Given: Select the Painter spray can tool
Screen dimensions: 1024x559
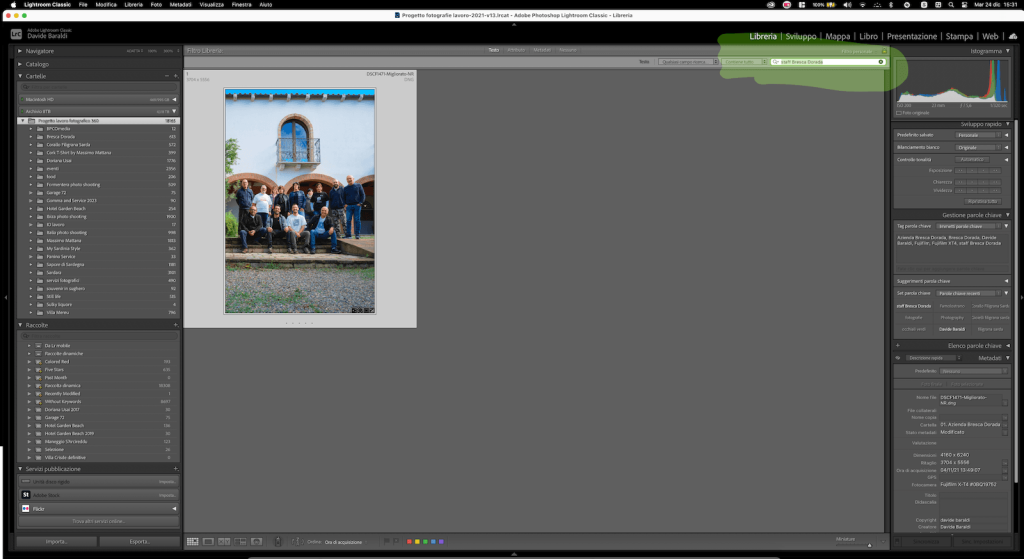Looking at the screenshot, I should (278, 541).
